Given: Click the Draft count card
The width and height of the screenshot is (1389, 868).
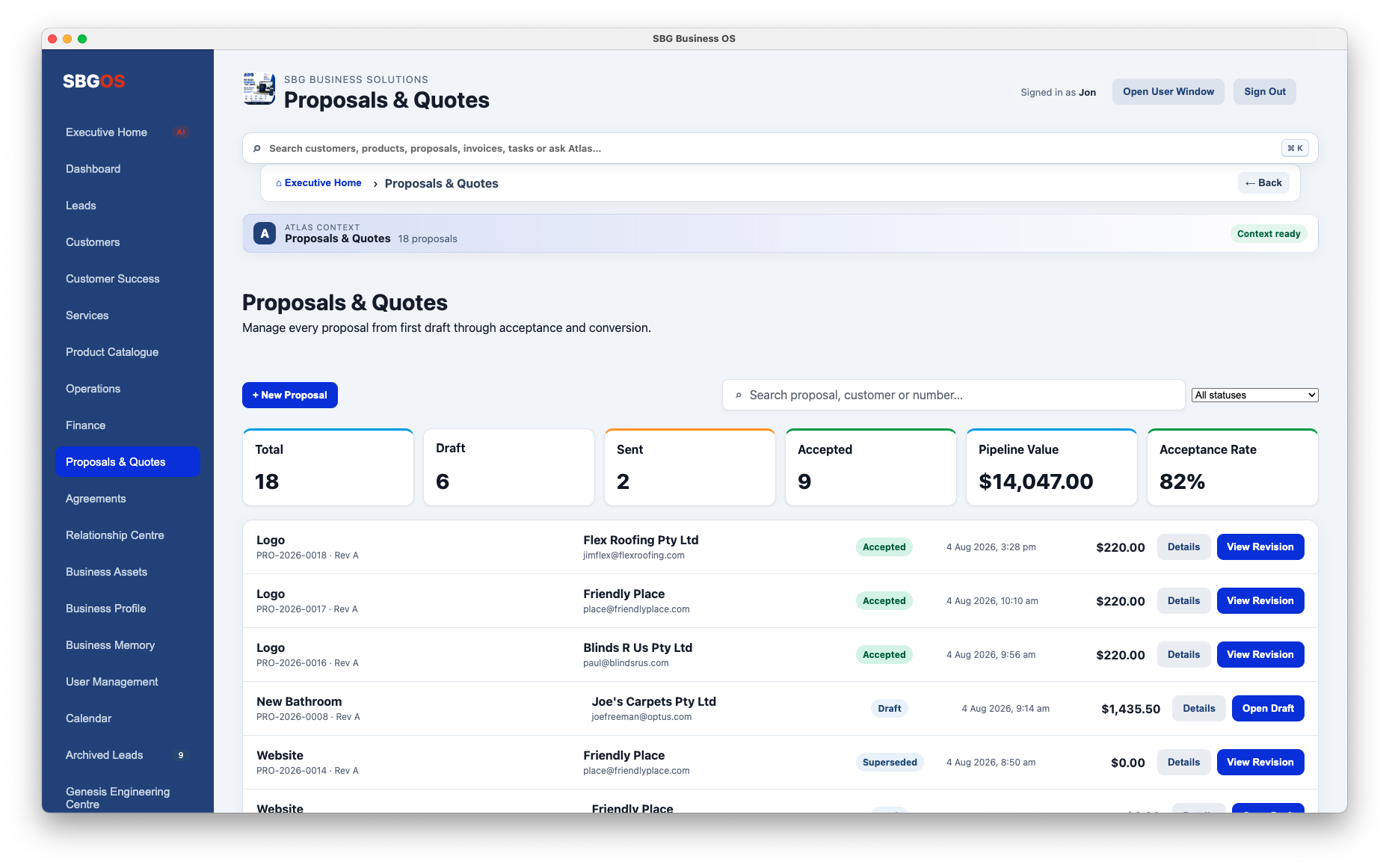Looking at the screenshot, I should 508,467.
